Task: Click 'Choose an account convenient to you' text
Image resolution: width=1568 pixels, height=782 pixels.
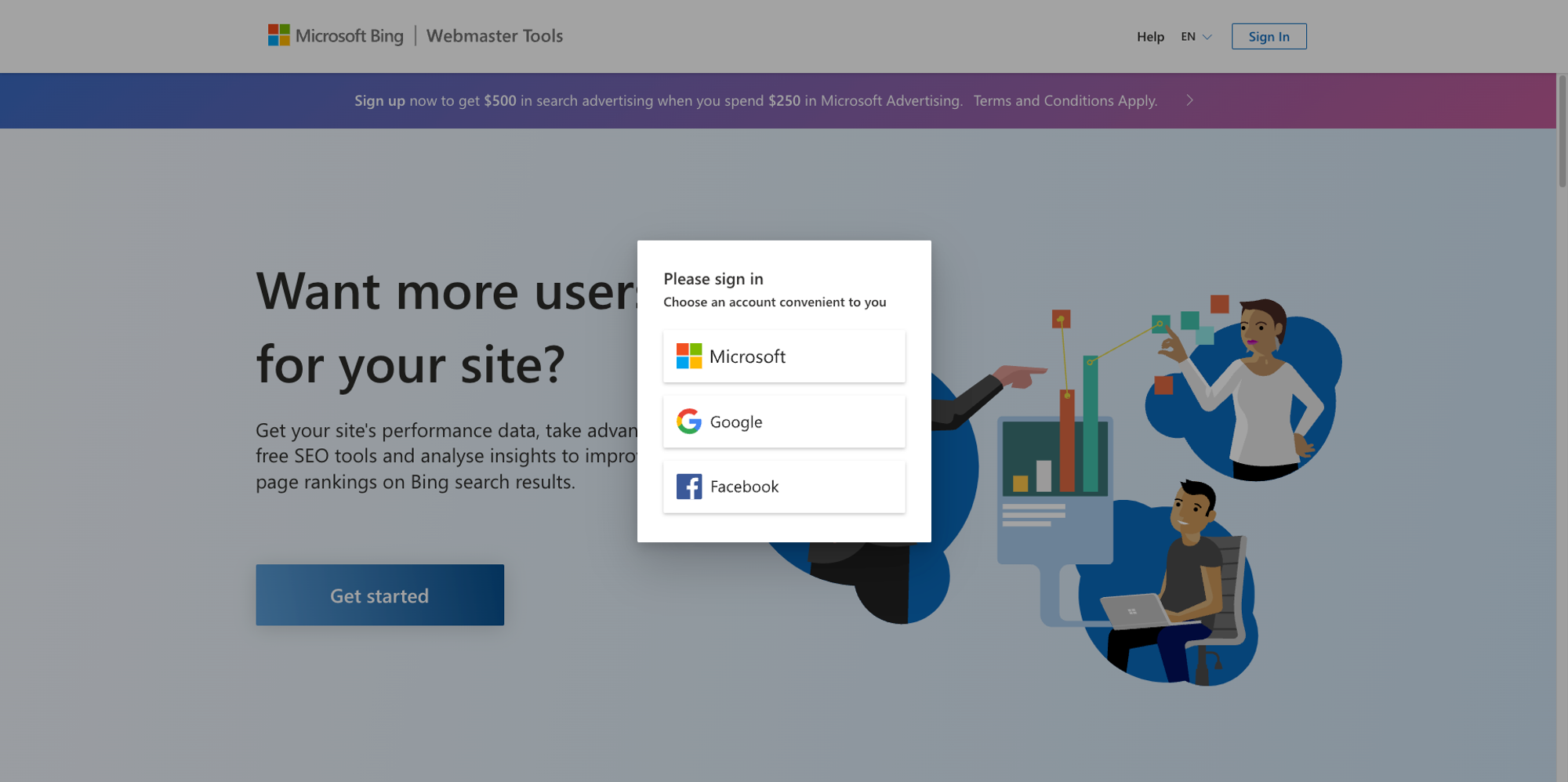Action: (775, 302)
